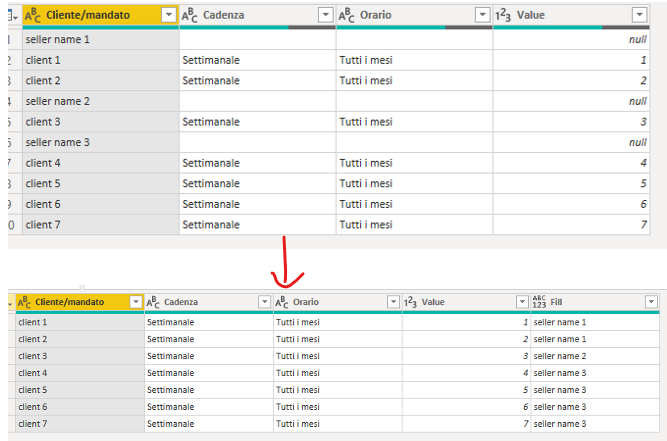
Task: Select the Fill column header
Action: (x=595, y=302)
